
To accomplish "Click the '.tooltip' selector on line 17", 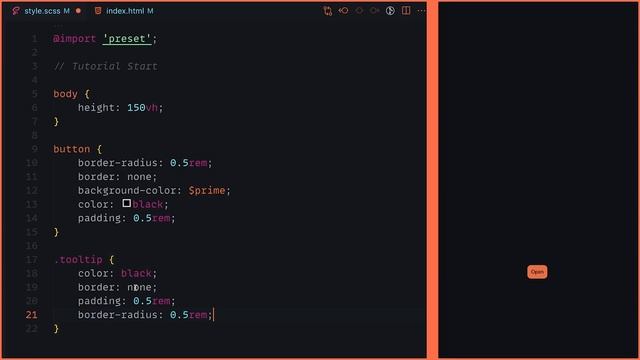I will click(78, 260).
